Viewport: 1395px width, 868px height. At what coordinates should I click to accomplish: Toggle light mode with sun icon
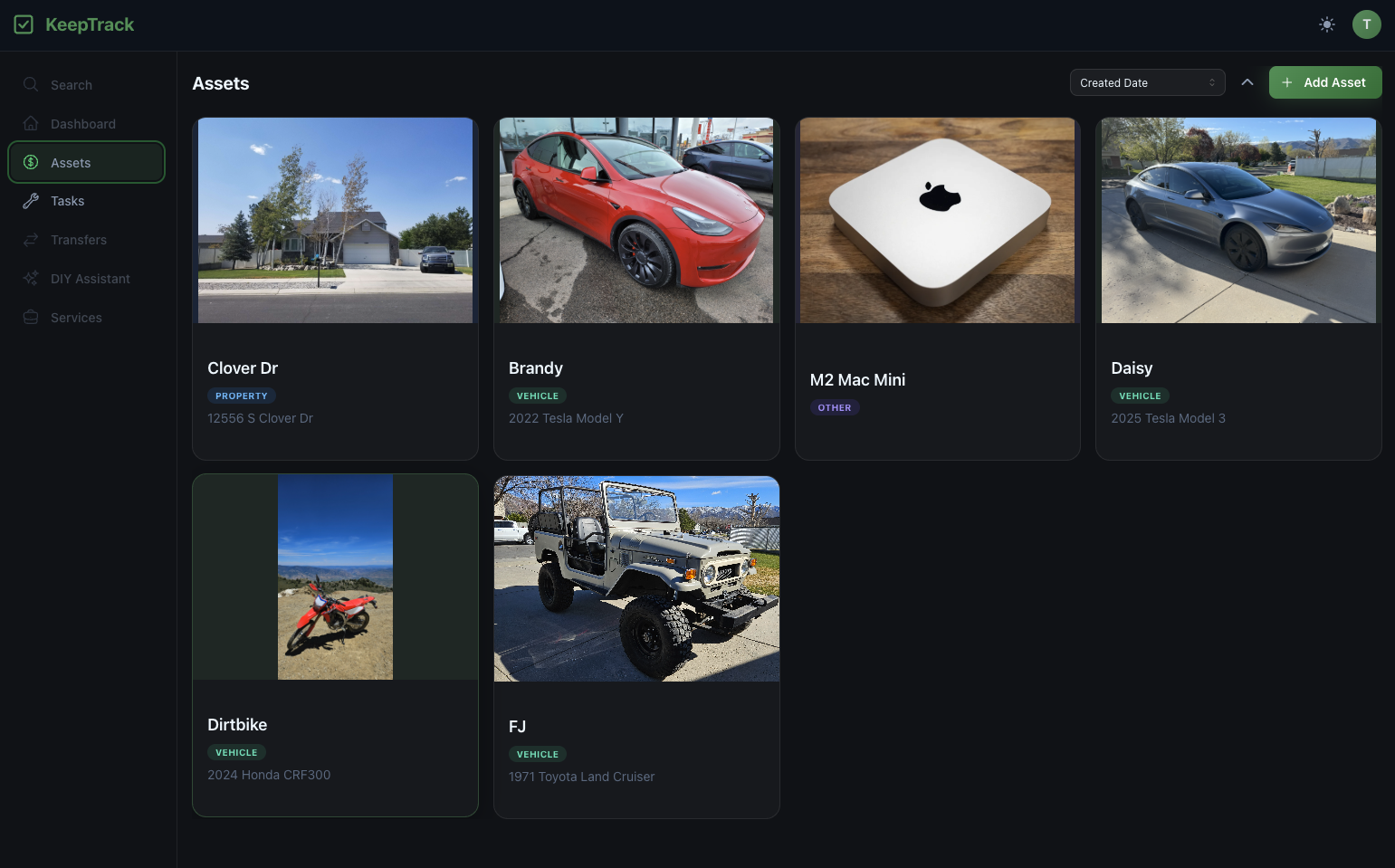pos(1327,24)
